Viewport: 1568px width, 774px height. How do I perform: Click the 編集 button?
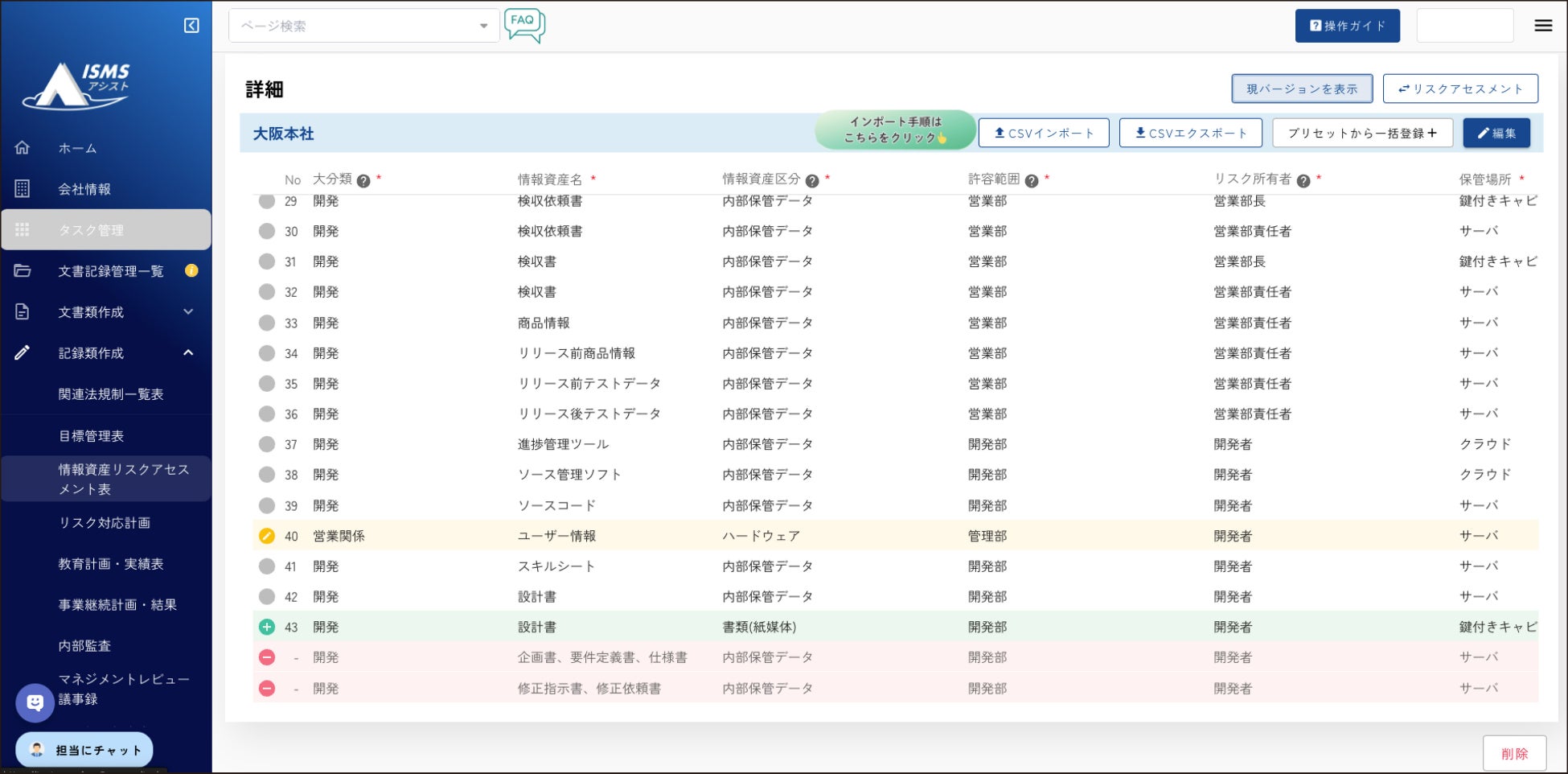point(1496,133)
